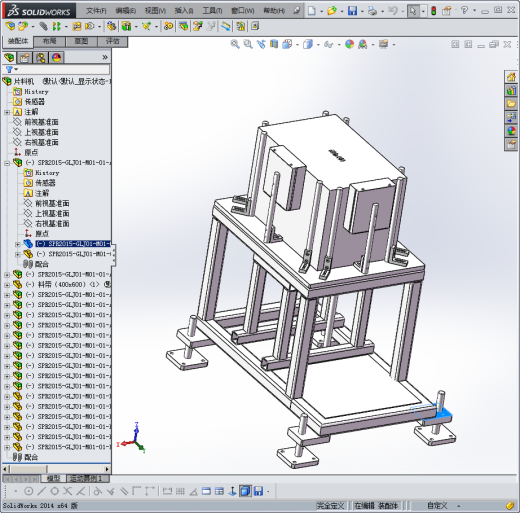The height and width of the screenshot is (513, 520).
Task: Click the Move Component icon
Action: tap(90, 26)
